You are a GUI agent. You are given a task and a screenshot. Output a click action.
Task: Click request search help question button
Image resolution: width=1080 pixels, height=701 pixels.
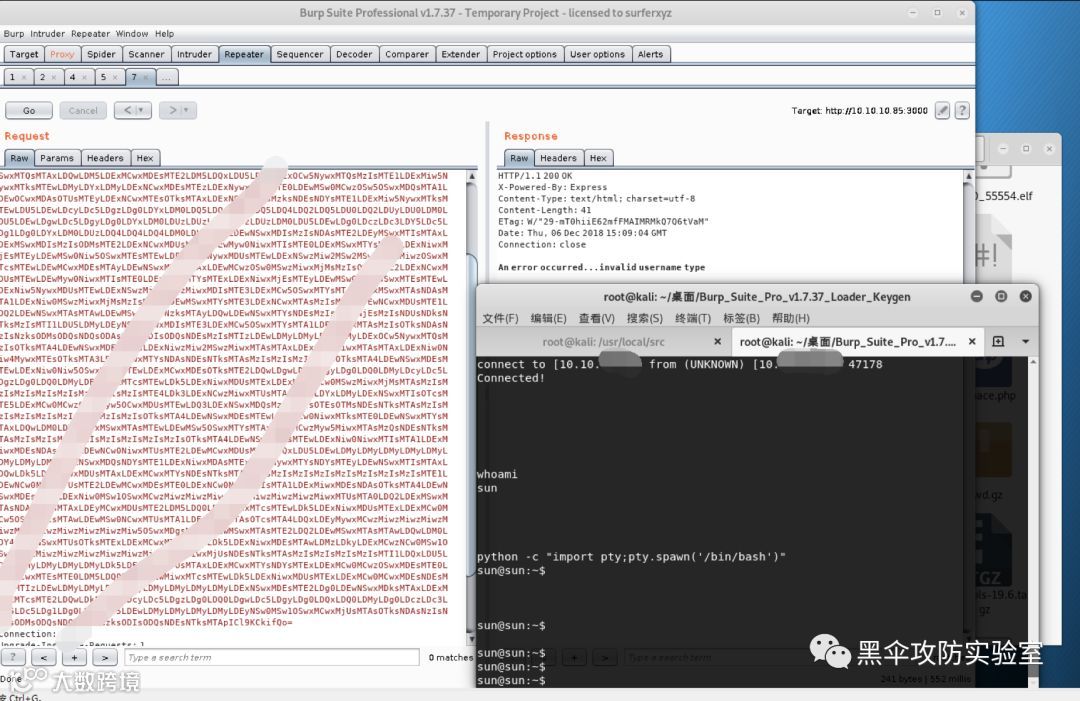[x=13, y=658]
